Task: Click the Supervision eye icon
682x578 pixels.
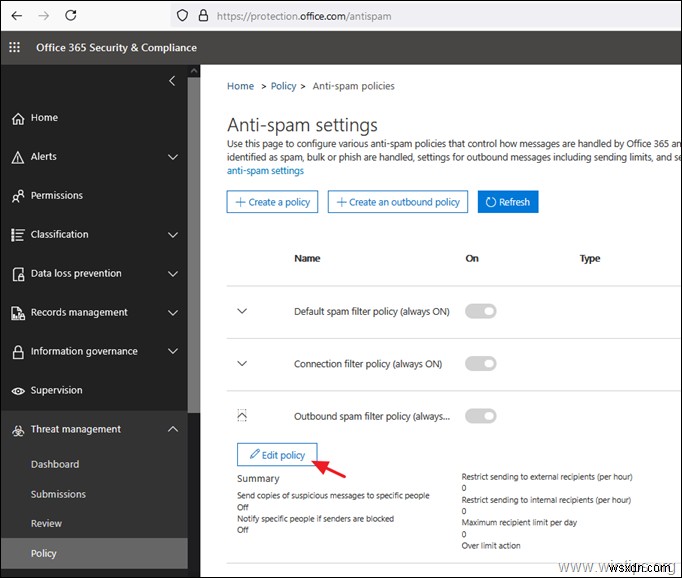Action: 18,391
